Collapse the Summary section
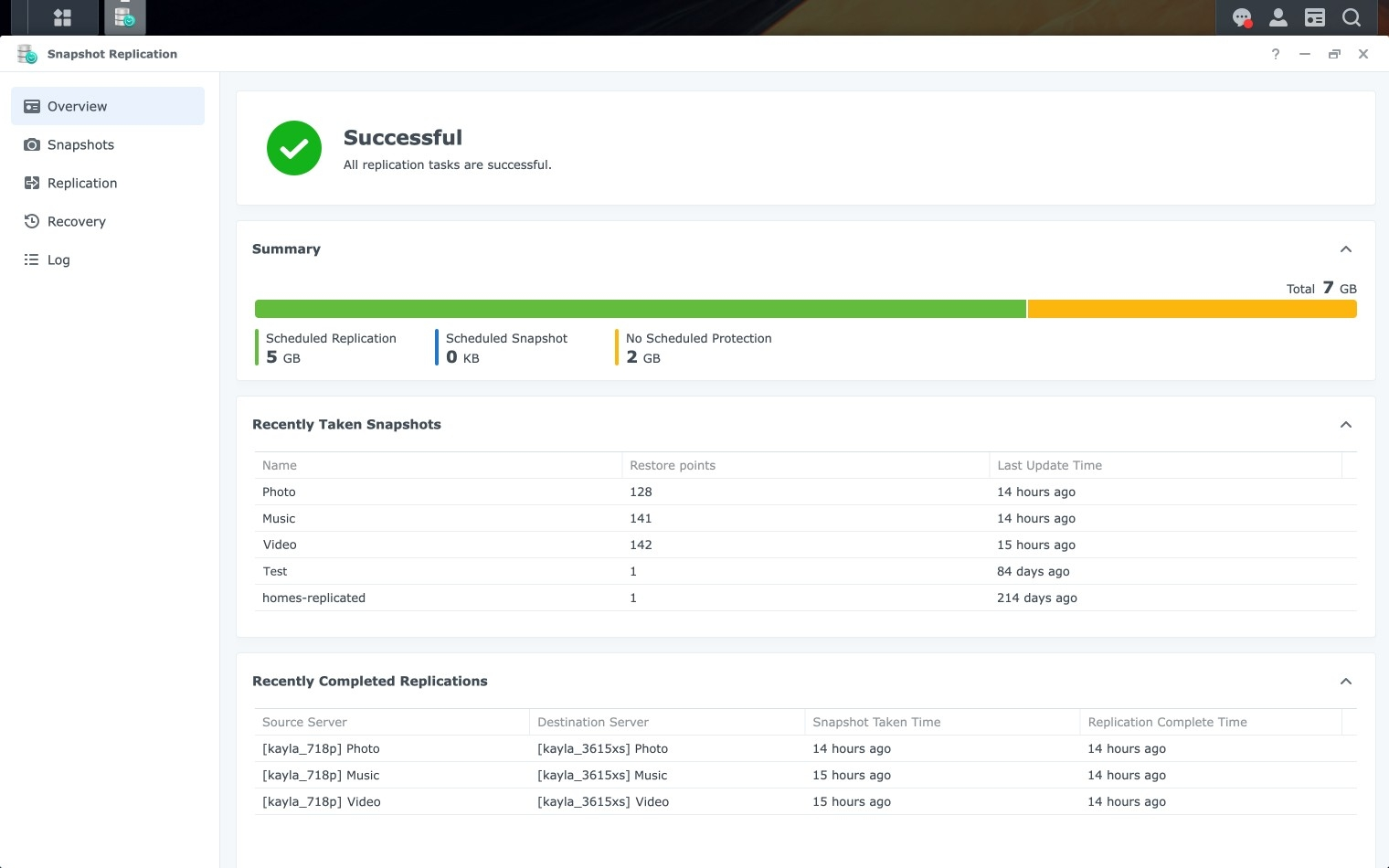 coord(1345,249)
